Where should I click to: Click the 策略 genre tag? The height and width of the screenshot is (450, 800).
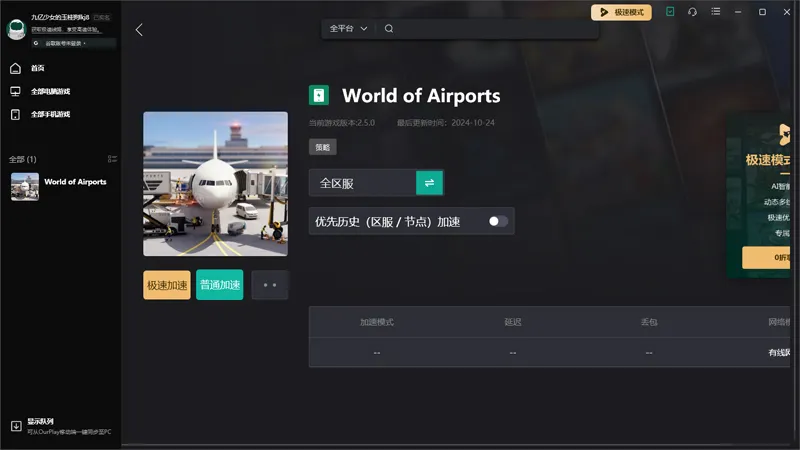(322, 147)
